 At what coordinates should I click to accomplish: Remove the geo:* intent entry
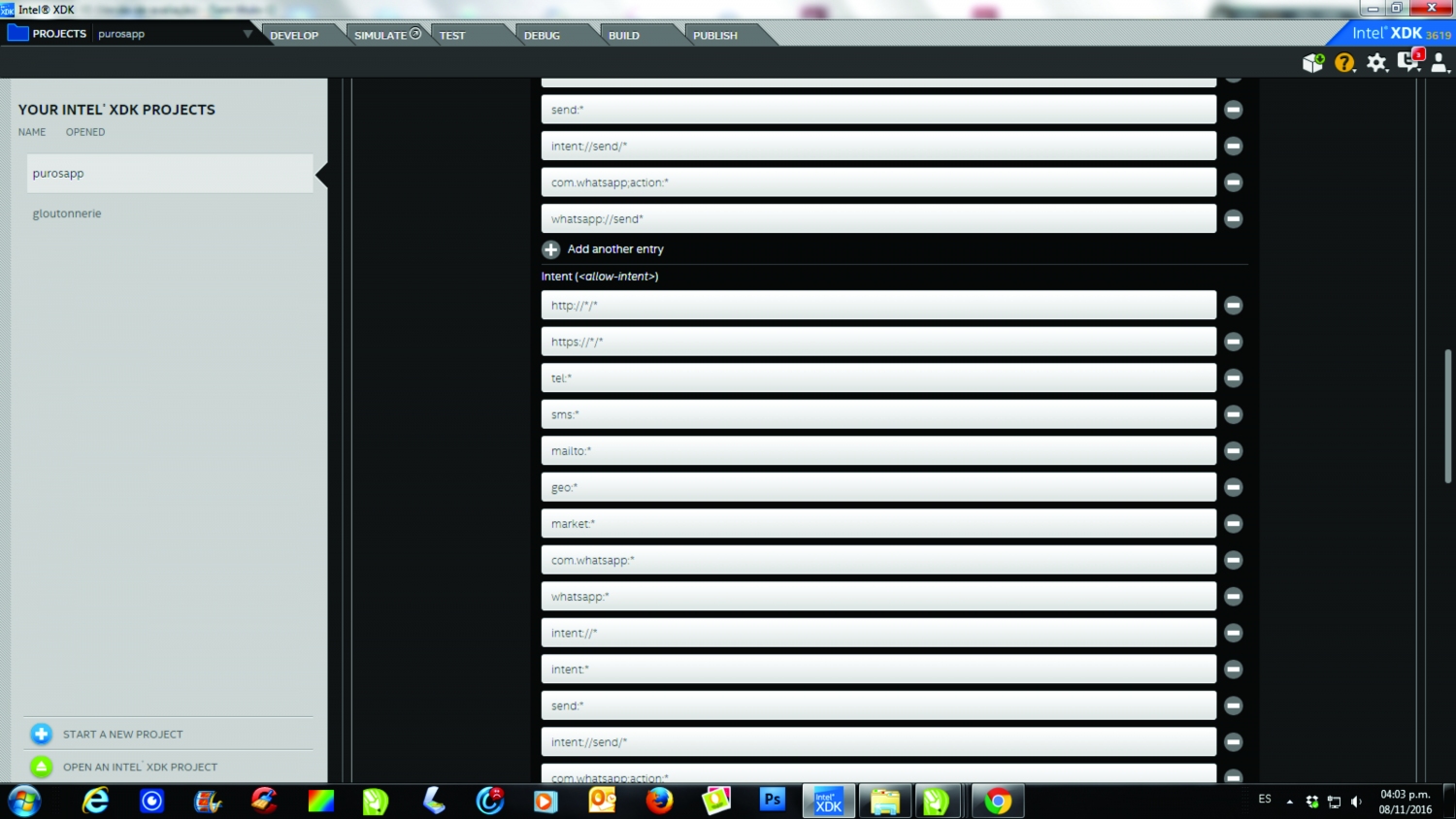click(x=1233, y=487)
